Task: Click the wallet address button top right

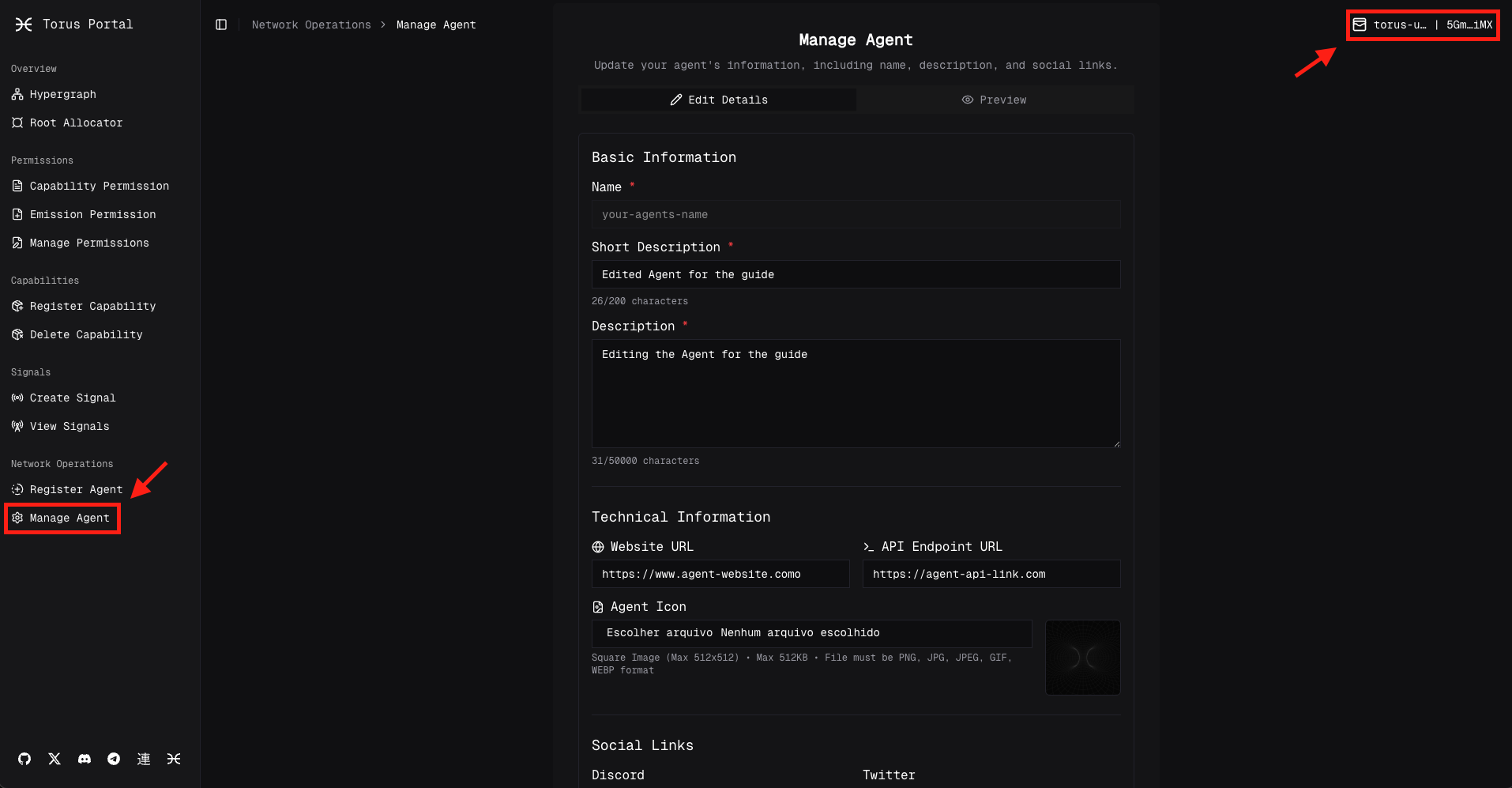Action: coord(1422,25)
